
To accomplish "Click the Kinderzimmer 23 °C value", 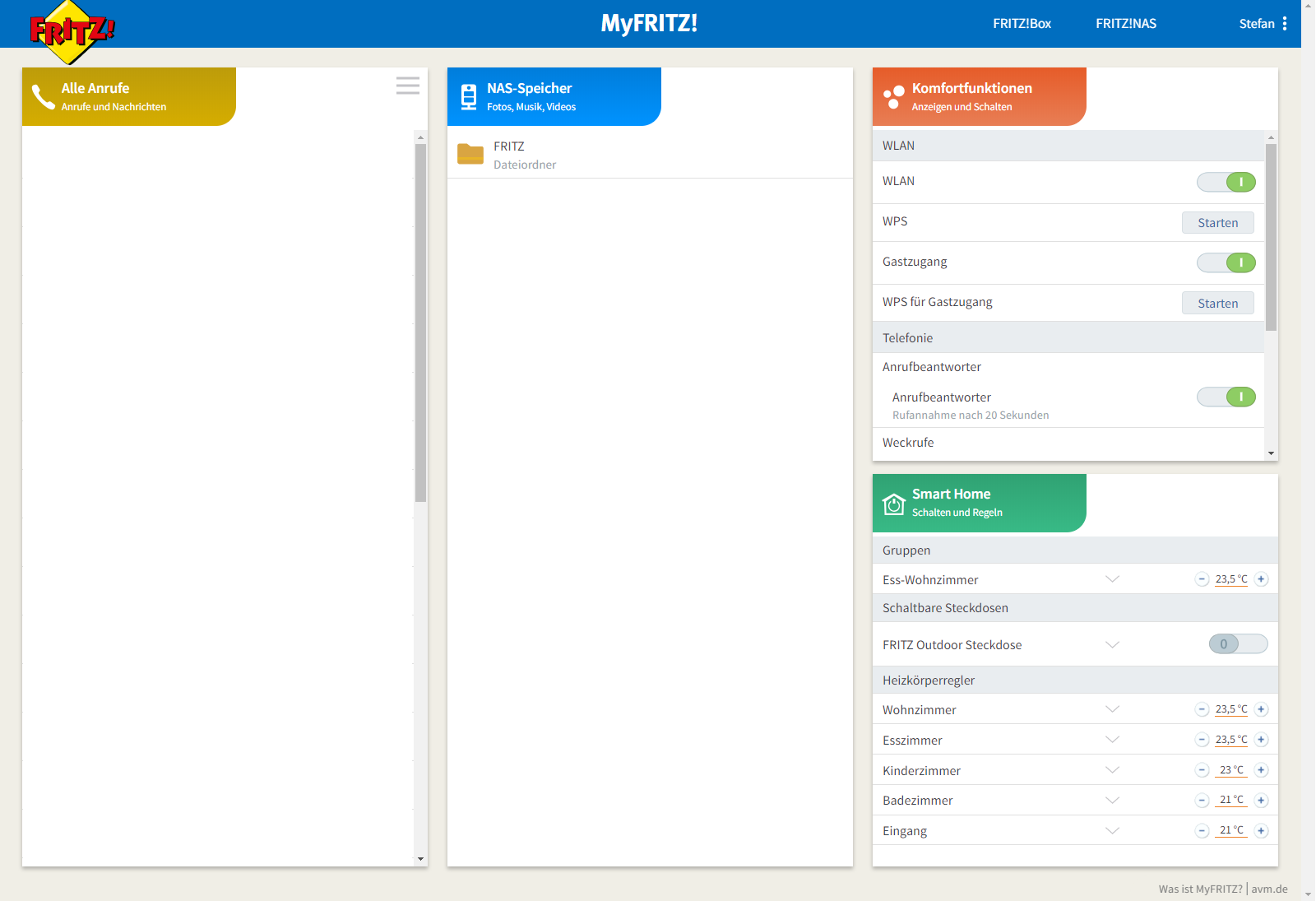I will (x=1231, y=770).
